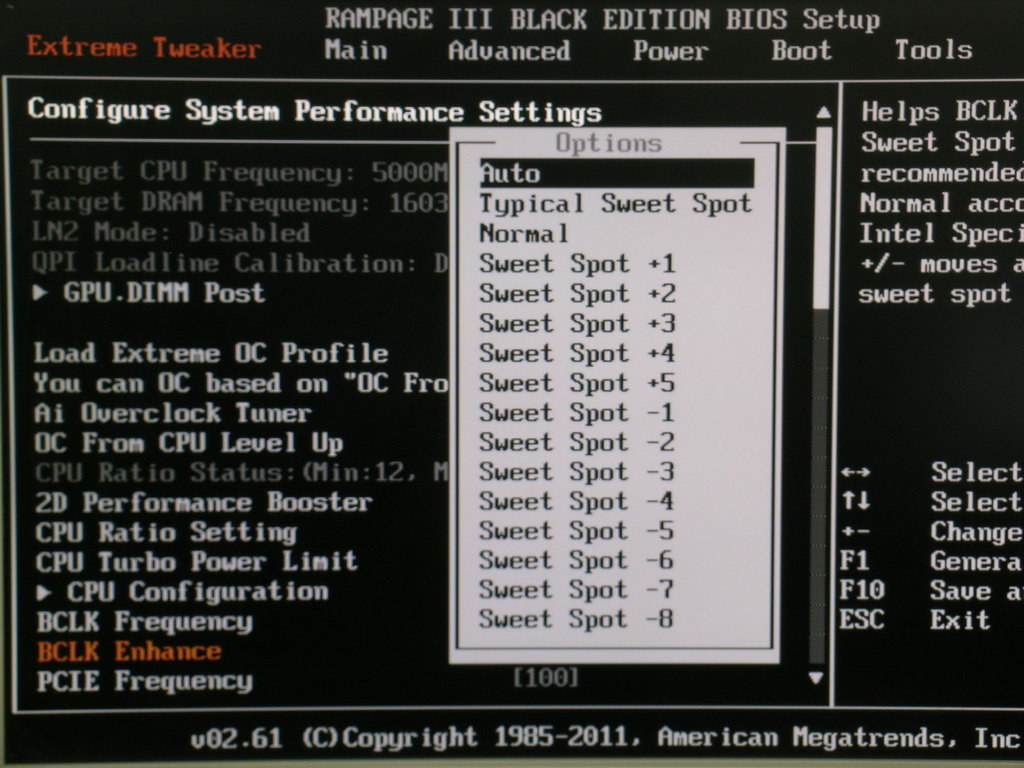Select Load Extreme OC Profile
This screenshot has width=1024, height=768.
tap(211, 353)
